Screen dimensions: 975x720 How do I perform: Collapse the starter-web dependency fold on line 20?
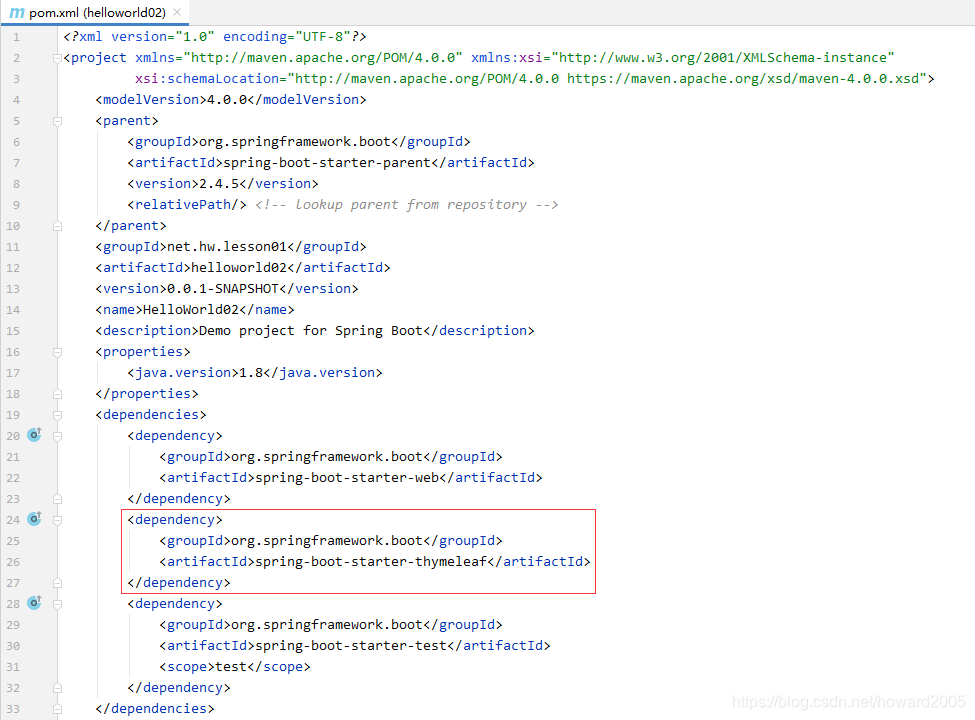[x=57, y=436]
